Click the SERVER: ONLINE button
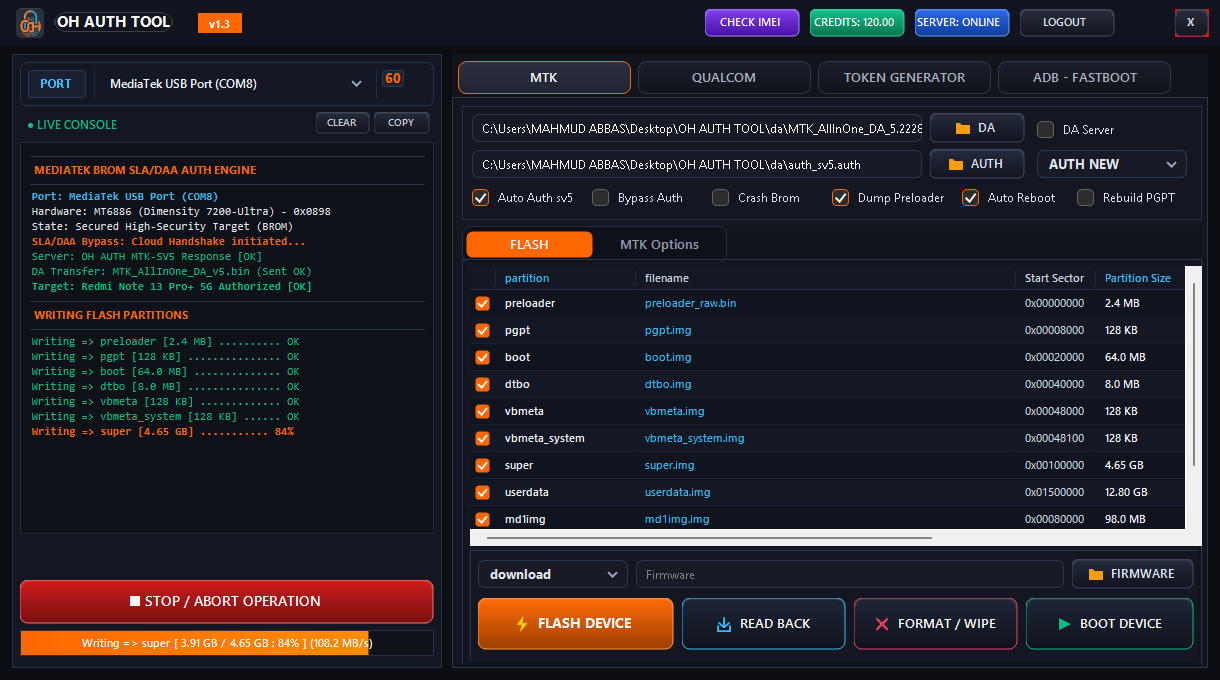The image size is (1220, 680). (x=962, y=23)
